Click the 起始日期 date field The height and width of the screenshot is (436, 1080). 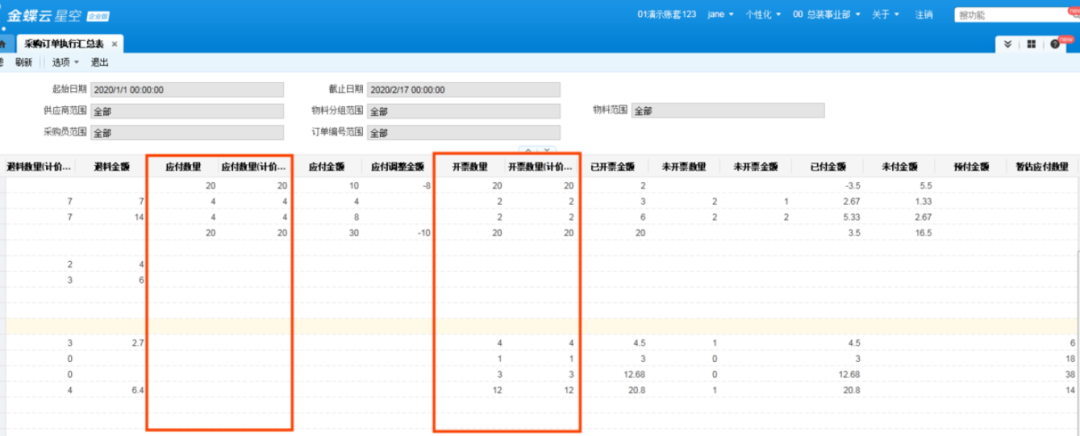tap(187, 90)
